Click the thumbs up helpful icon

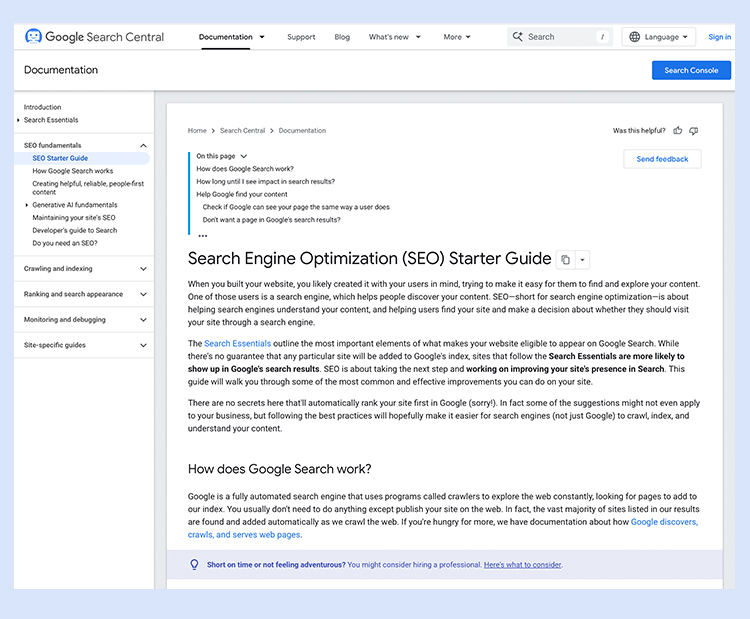click(x=678, y=131)
